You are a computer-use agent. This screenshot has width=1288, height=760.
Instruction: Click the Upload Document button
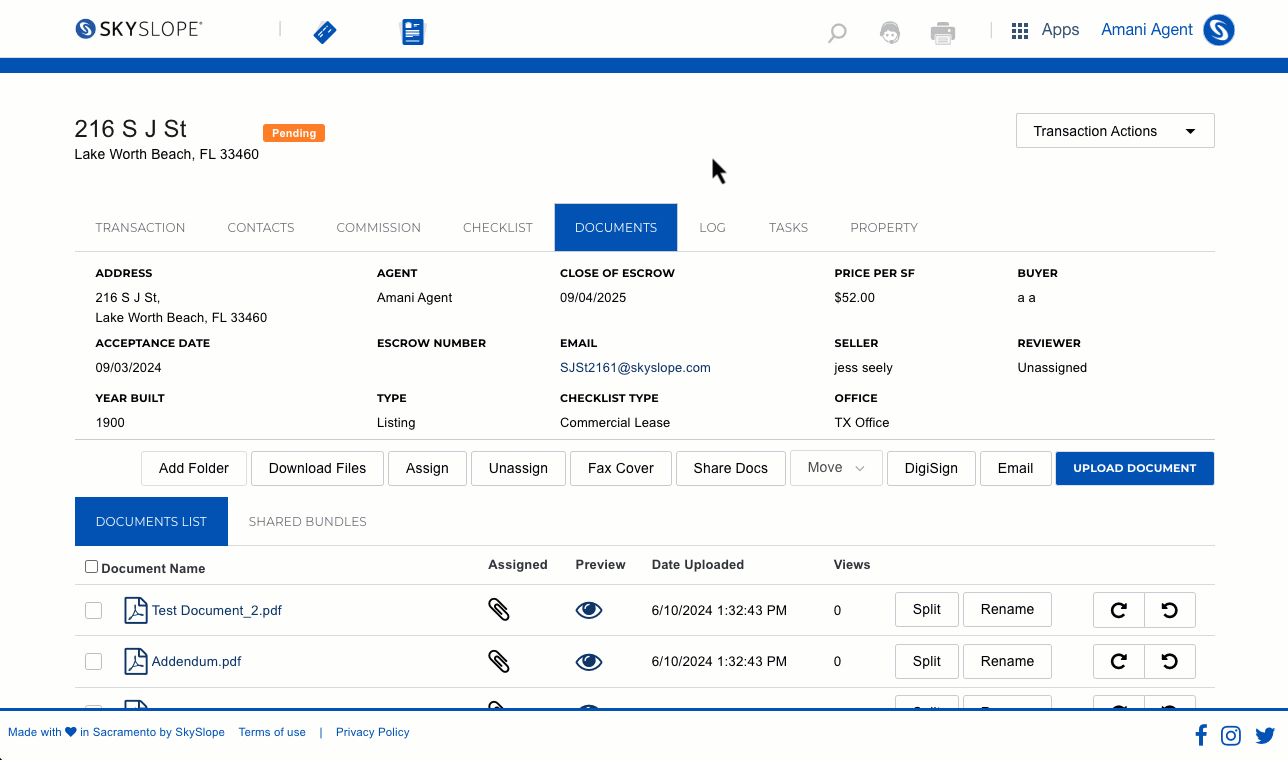point(1135,468)
